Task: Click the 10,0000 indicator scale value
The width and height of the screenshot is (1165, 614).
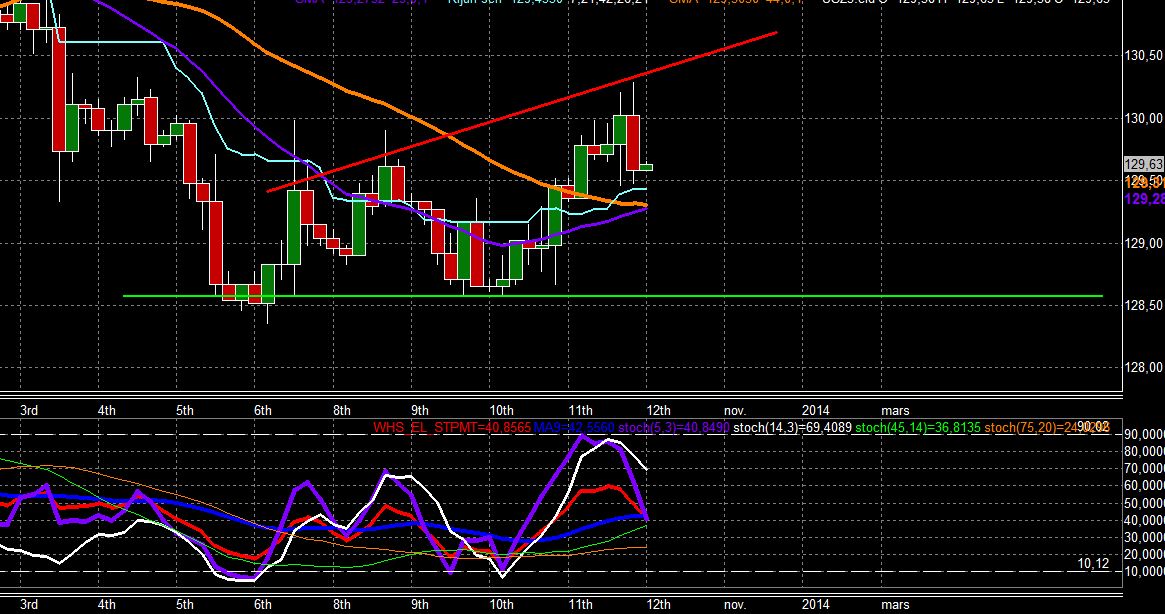Action: pos(1145,572)
